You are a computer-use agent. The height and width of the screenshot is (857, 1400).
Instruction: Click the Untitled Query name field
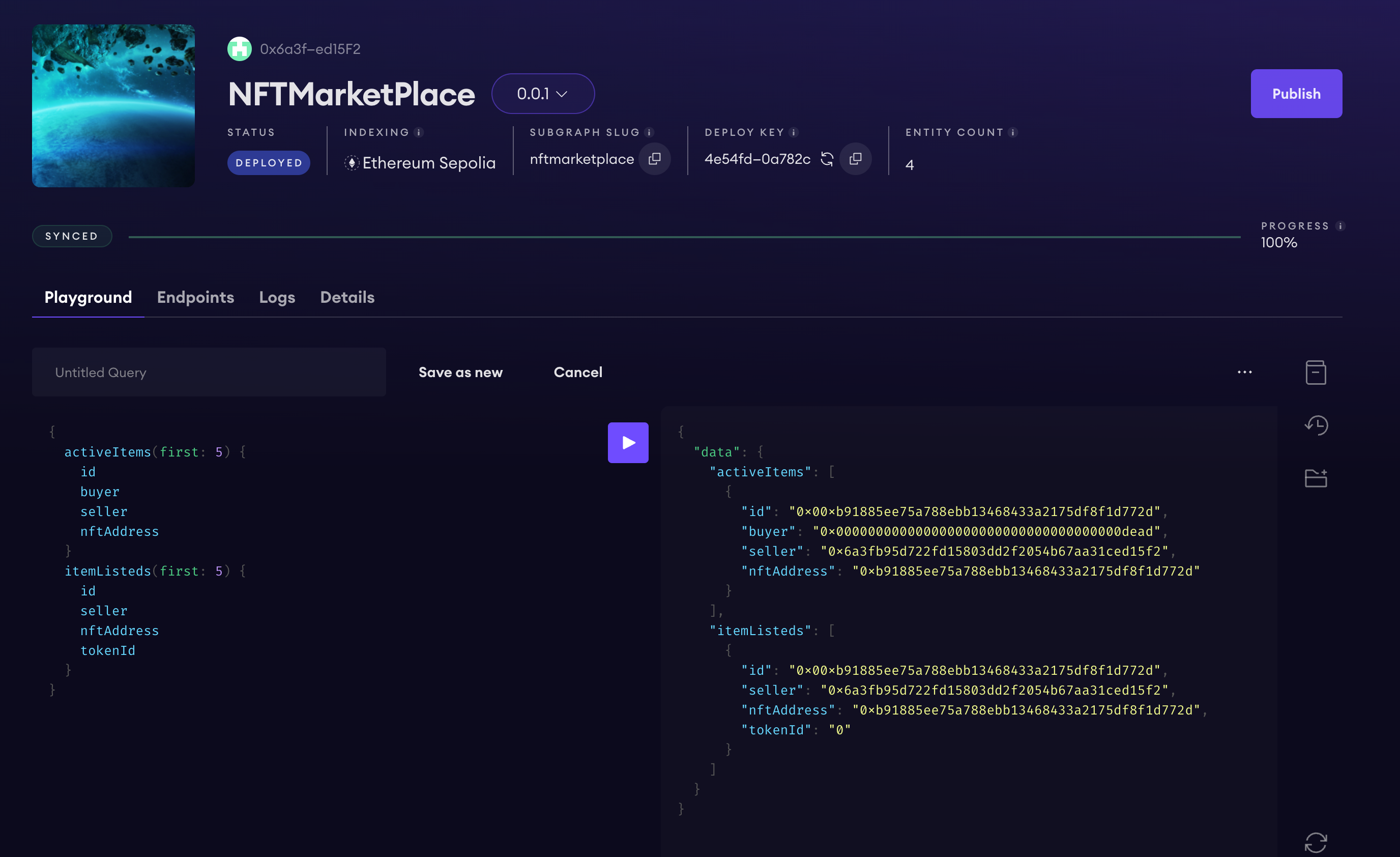click(x=209, y=372)
